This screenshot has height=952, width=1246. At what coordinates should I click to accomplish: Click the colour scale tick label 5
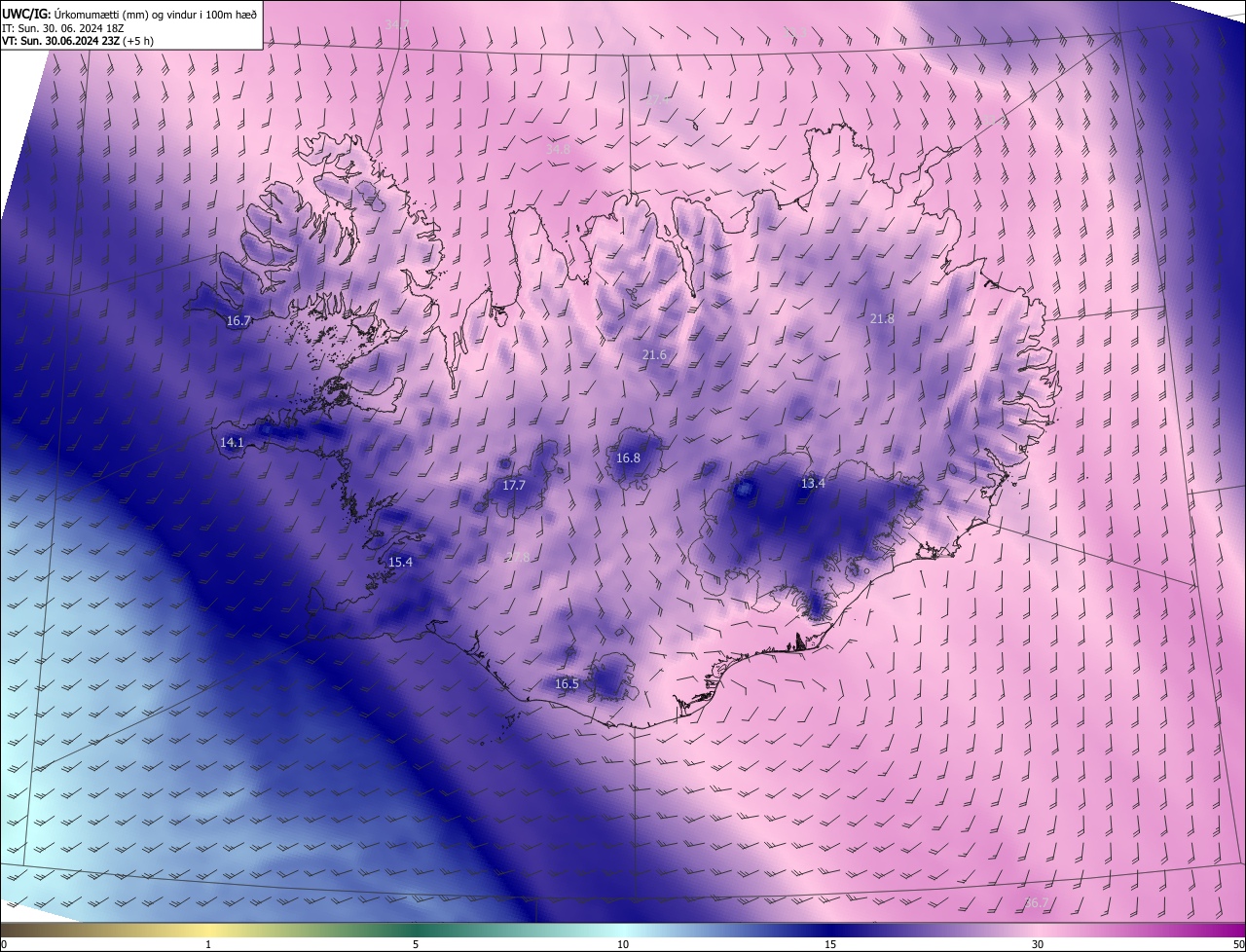click(x=416, y=944)
